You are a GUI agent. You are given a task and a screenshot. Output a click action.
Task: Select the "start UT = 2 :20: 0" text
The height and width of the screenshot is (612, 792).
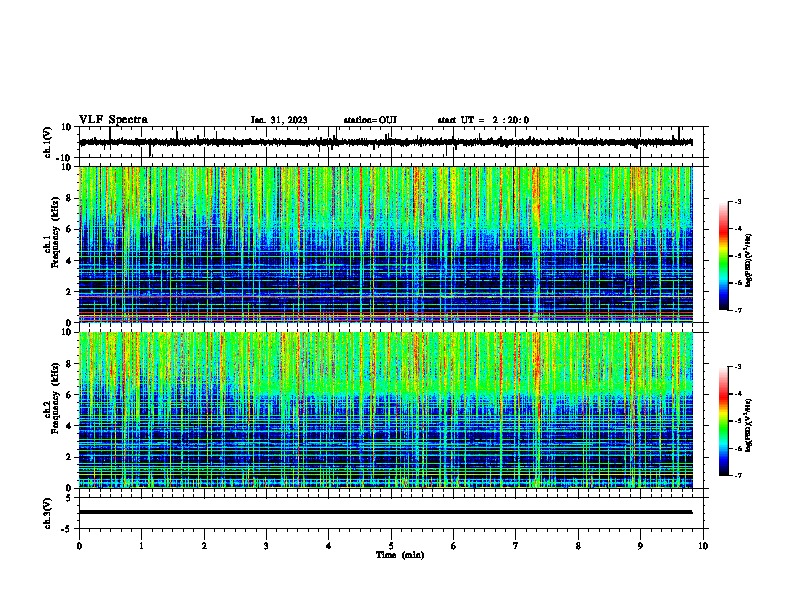click(x=483, y=120)
